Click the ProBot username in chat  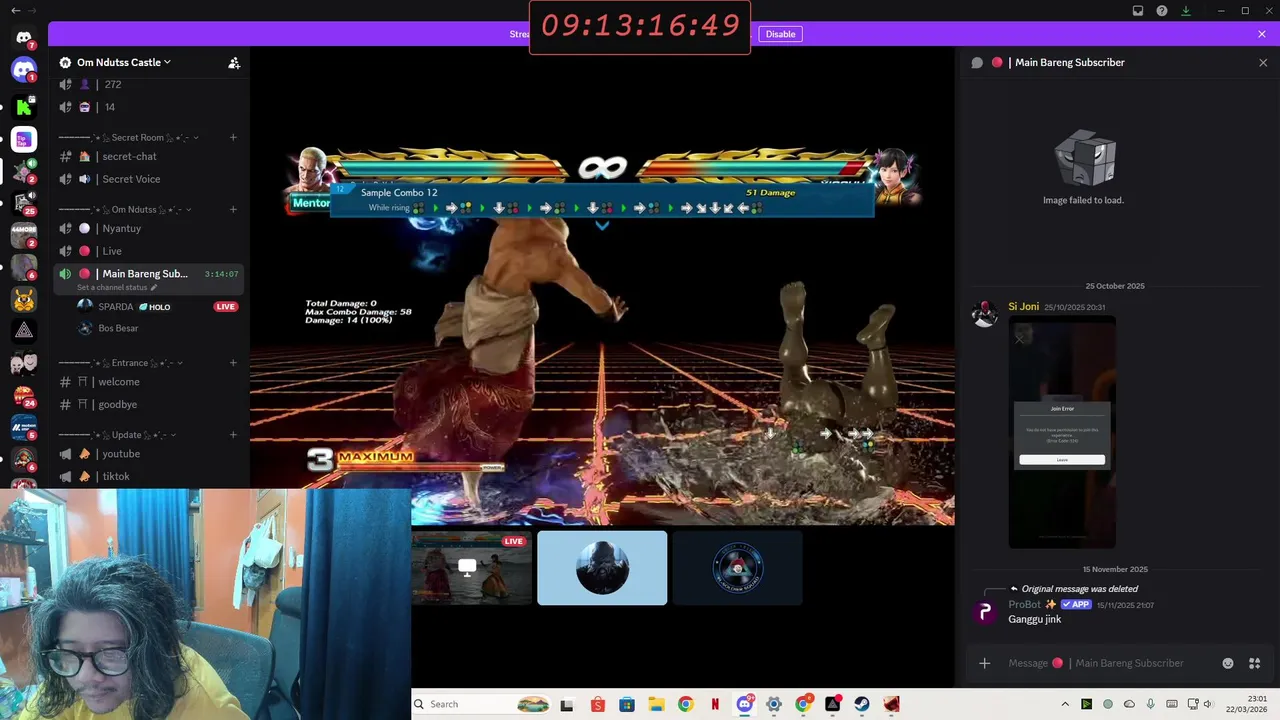click(x=1024, y=604)
